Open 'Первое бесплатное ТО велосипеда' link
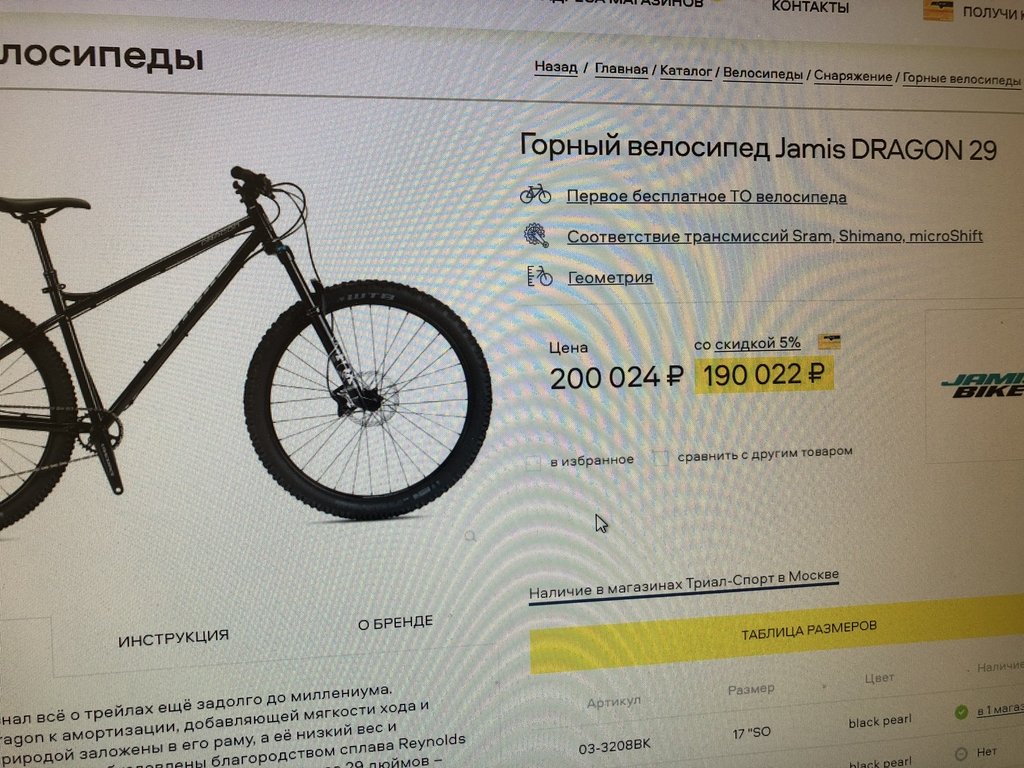 [706, 197]
